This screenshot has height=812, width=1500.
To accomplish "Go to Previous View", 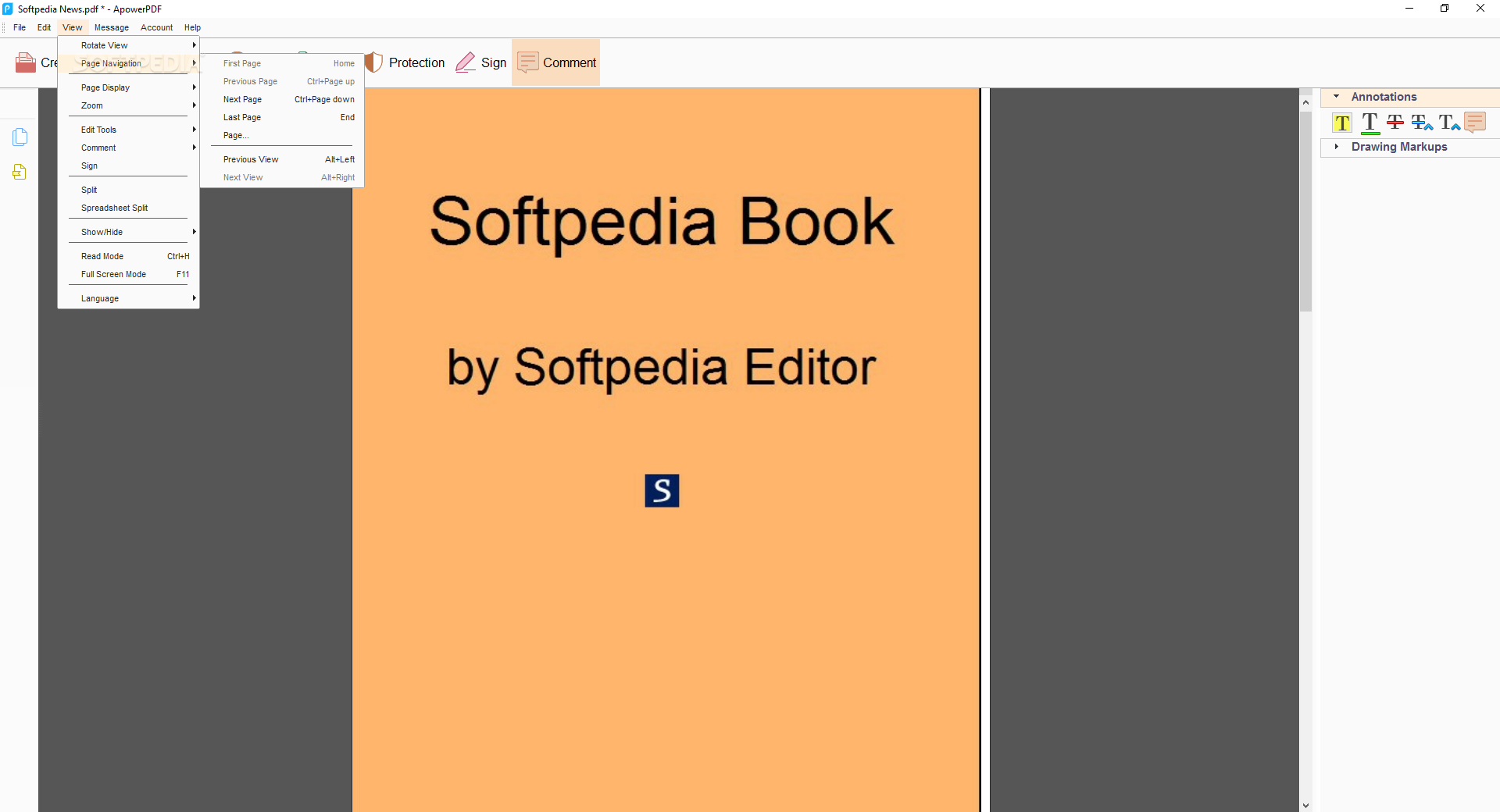I will pos(282,159).
